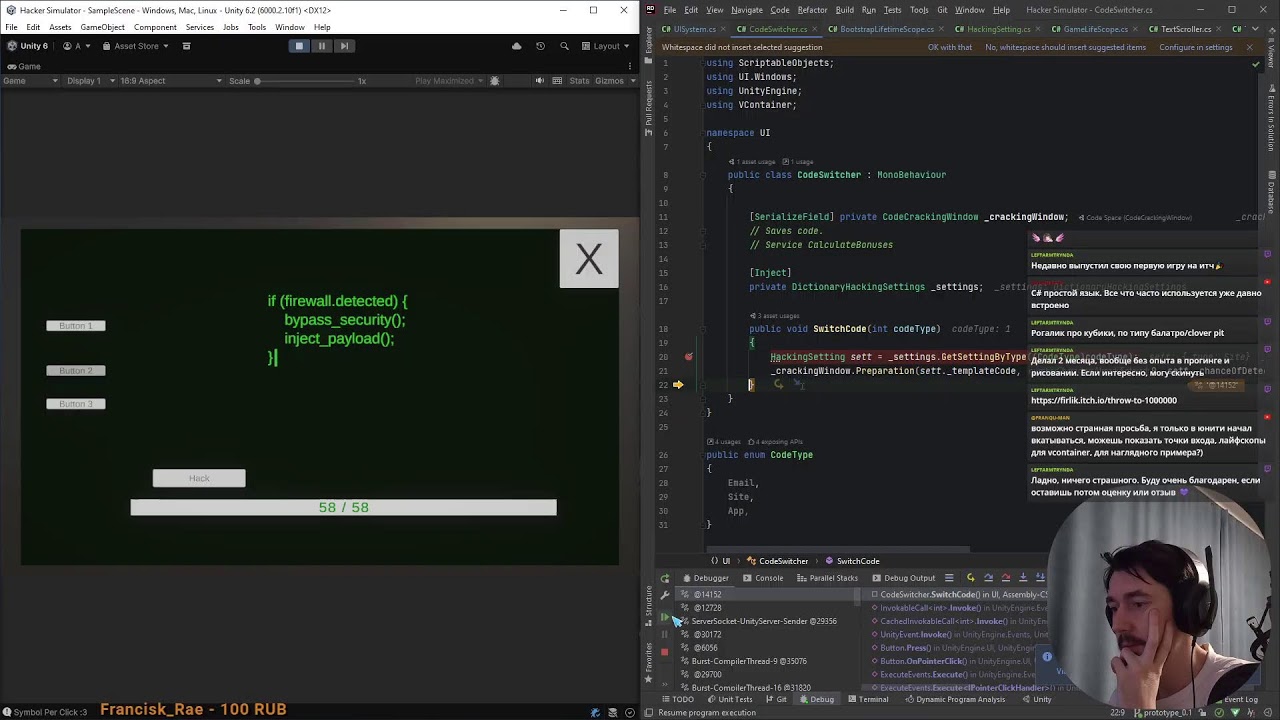Image resolution: width=1280 pixels, height=720 pixels.
Task: Click Resume Program green icon
Action: tap(665, 618)
